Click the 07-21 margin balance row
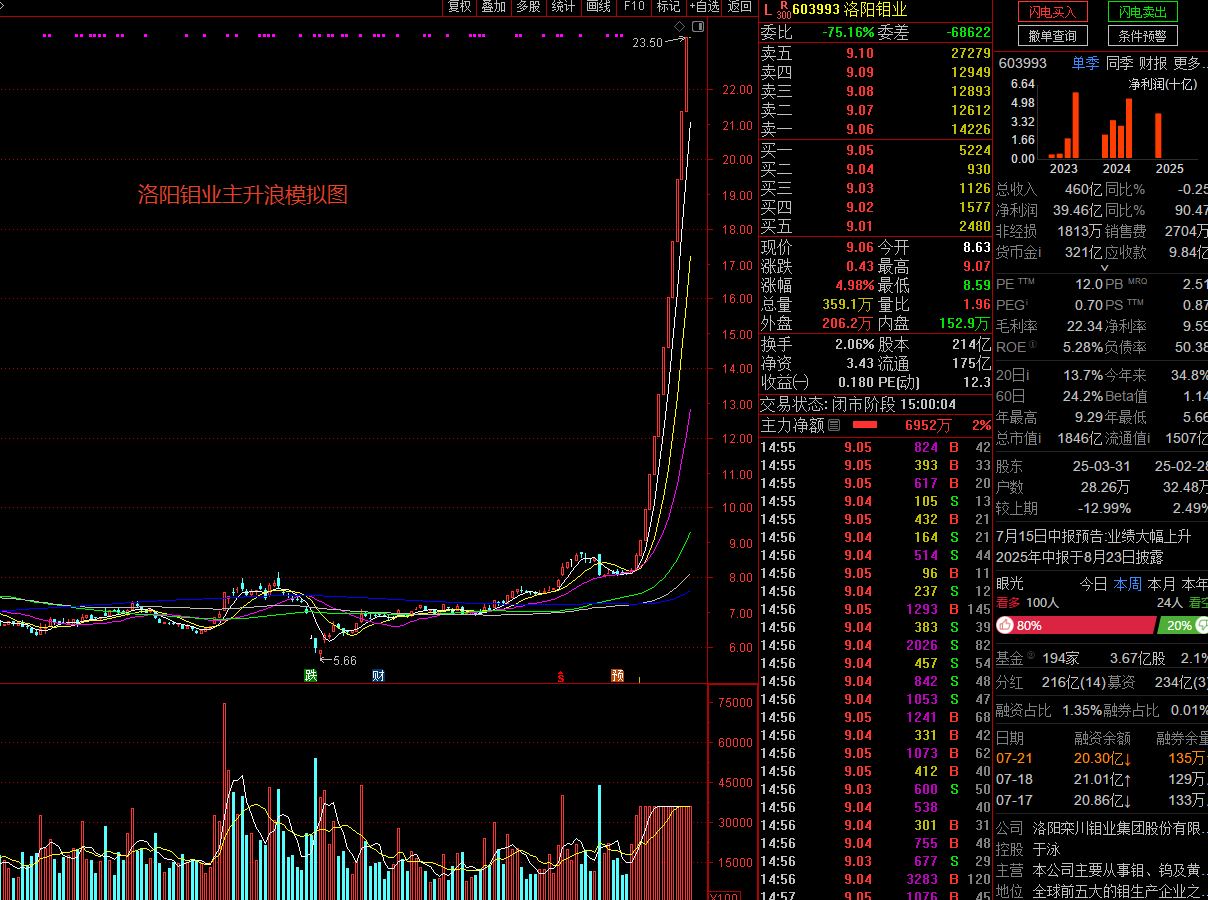Viewport: 1208px width, 900px height. tap(1101, 758)
